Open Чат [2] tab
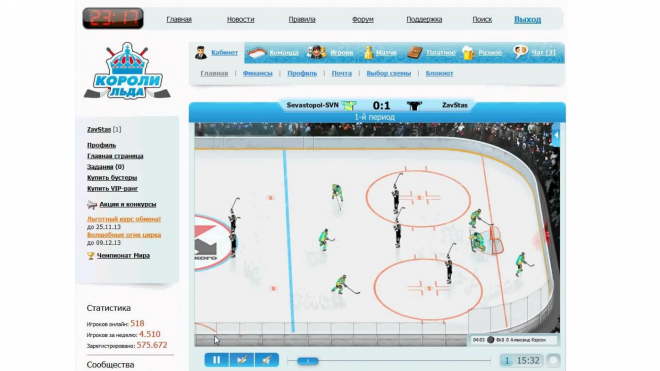 click(543, 53)
